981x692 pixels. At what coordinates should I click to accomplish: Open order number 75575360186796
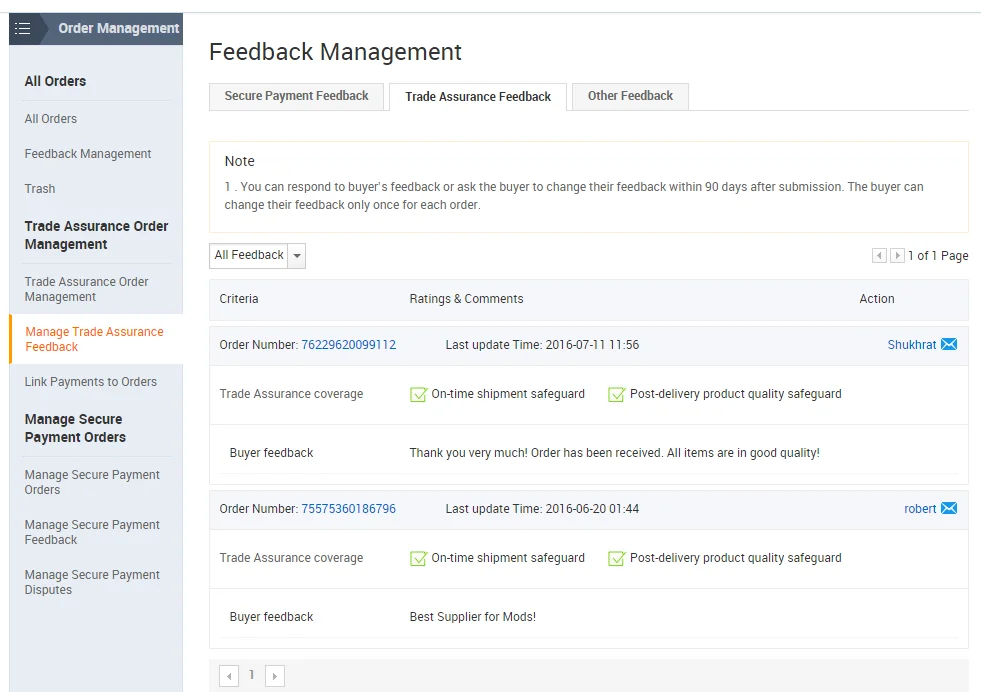348,509
